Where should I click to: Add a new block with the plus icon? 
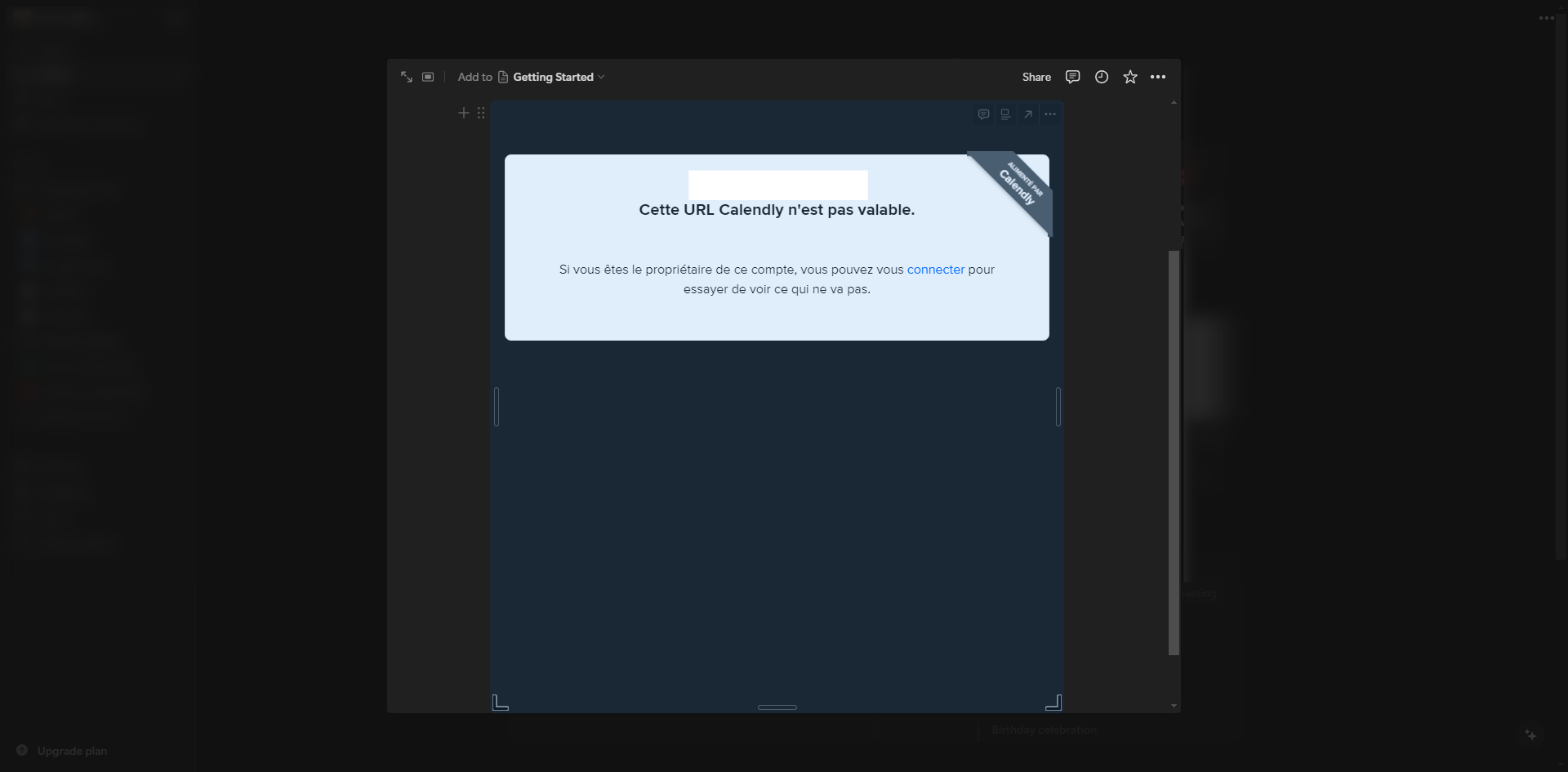pyautogui.click(x=464, y=113)
